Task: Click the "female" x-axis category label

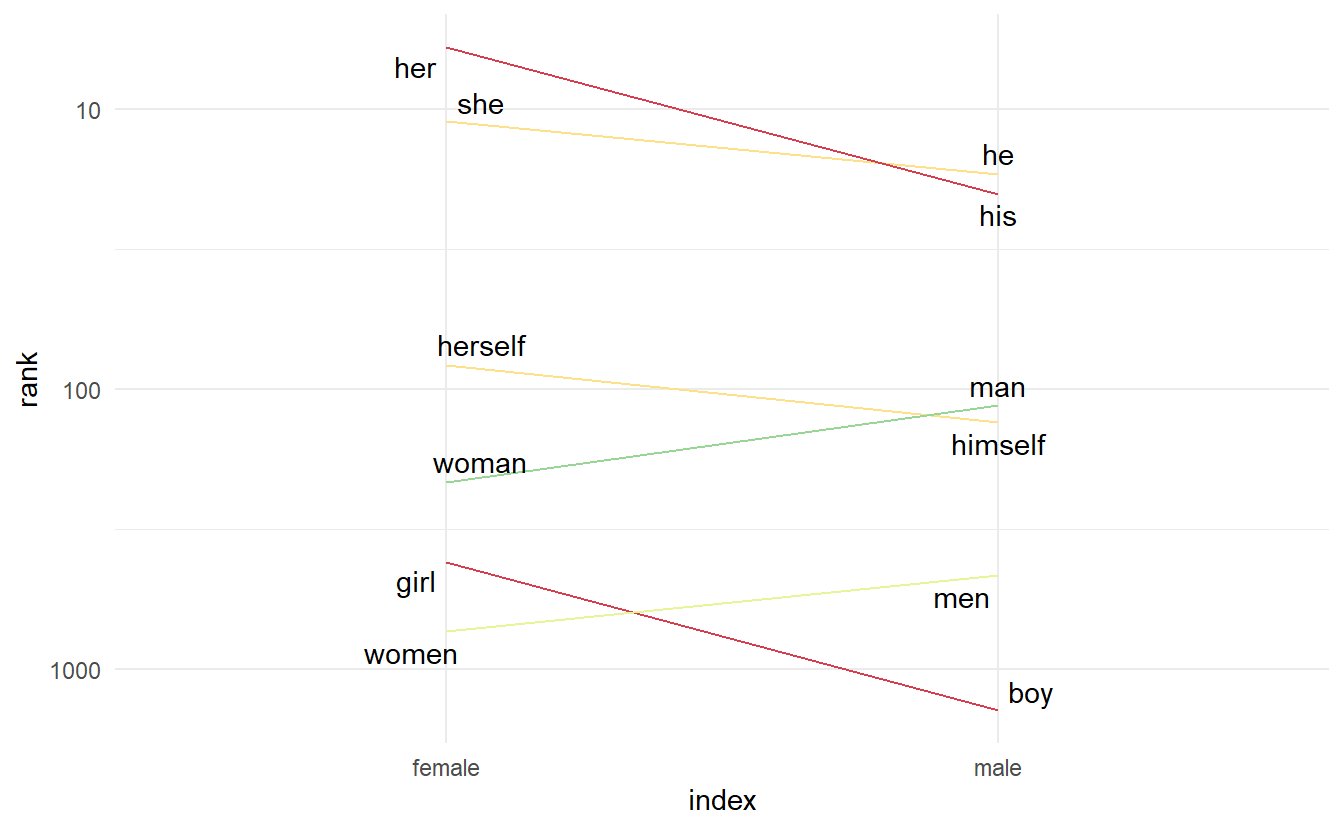Action: click(x=446, y=769)
